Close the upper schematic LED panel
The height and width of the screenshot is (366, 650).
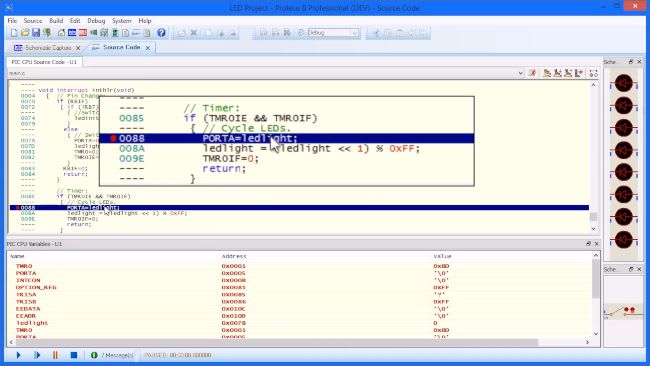point(639,62)
